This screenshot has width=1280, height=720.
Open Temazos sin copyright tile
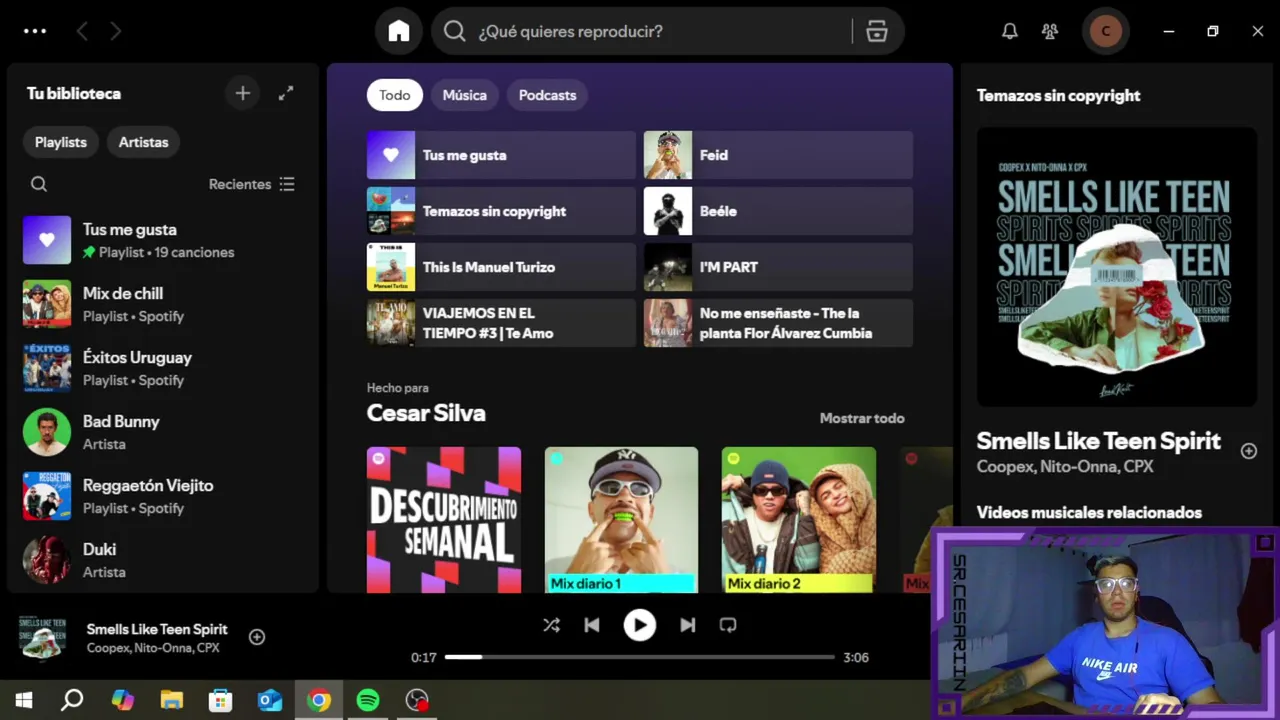click(501, 211)
